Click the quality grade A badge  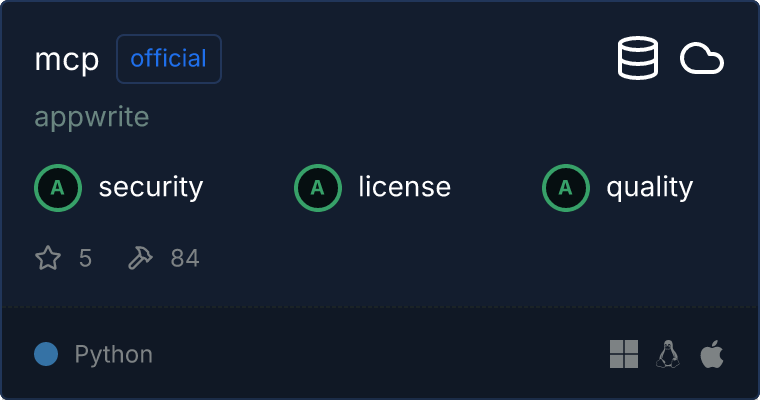tap(566, 187)
